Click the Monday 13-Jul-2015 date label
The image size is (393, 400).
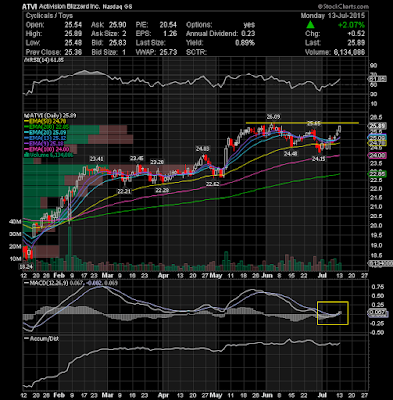tap(333, 16)
